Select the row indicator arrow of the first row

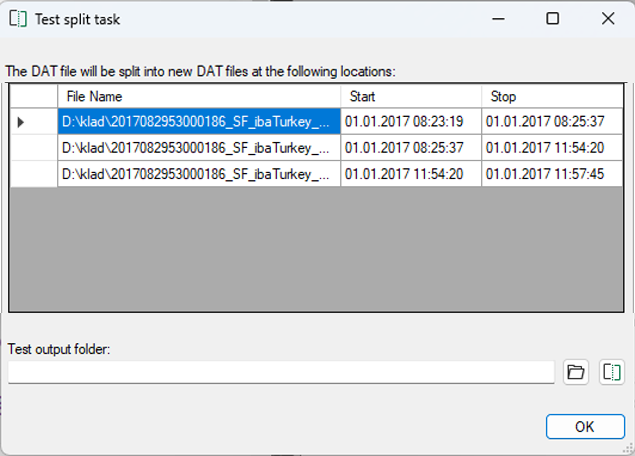(x=20, y=122)
